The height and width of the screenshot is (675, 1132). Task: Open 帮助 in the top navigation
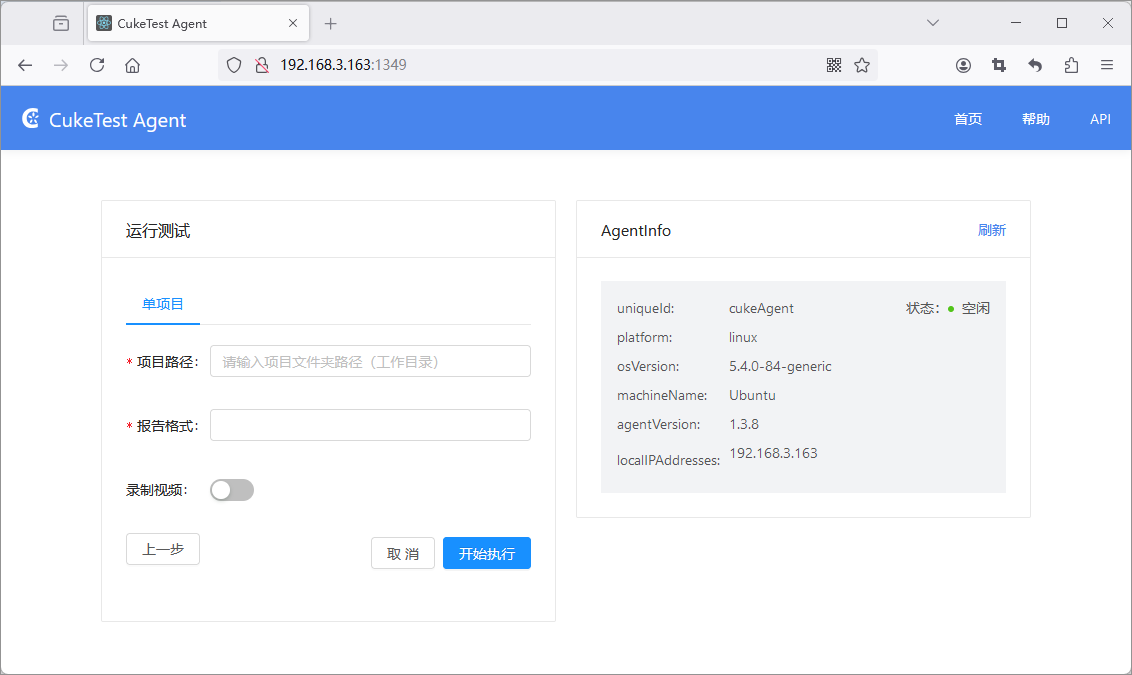point(1036,119)
